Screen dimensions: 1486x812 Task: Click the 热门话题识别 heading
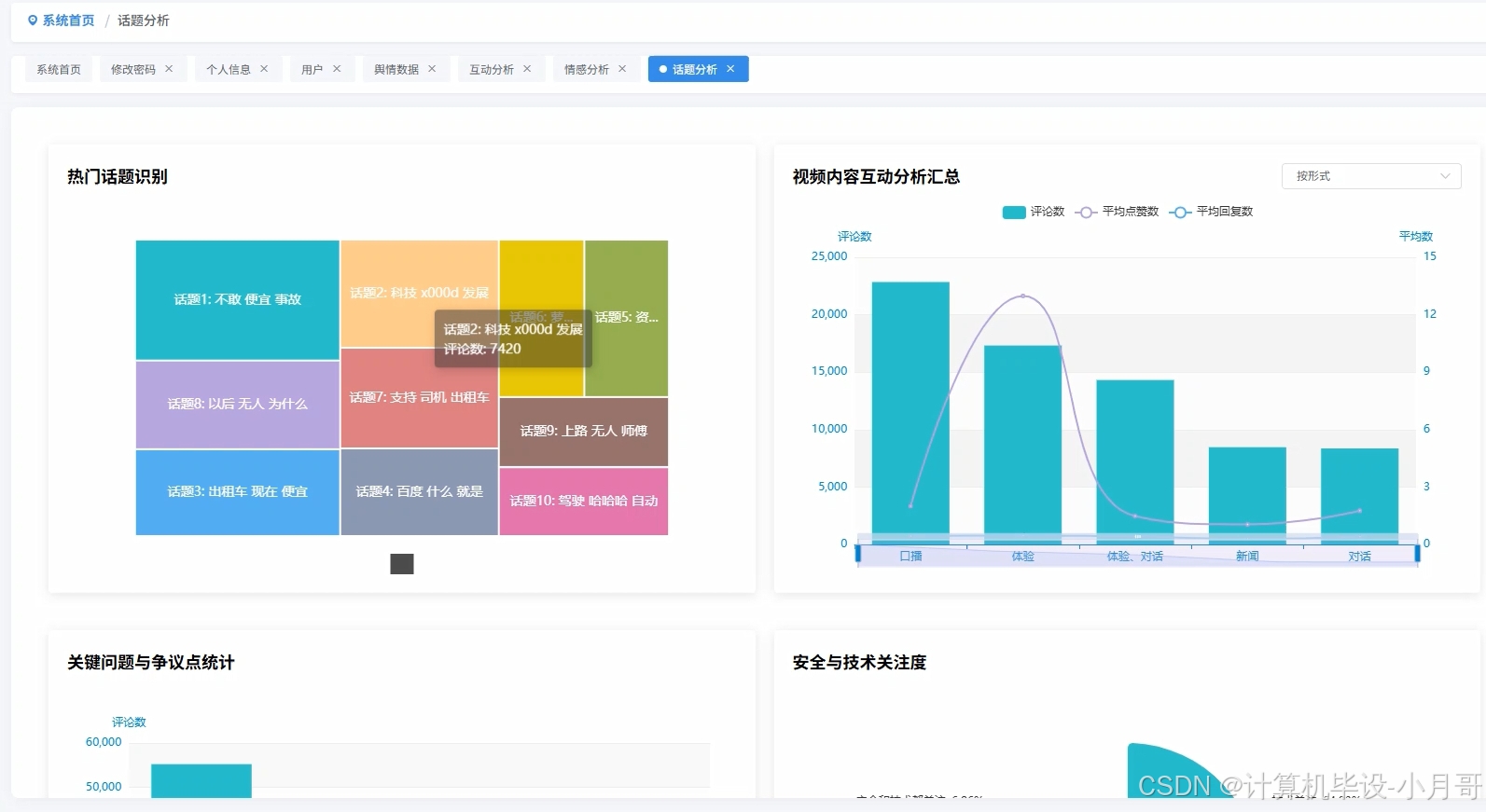pyautogui.click(x=118, y=177)
